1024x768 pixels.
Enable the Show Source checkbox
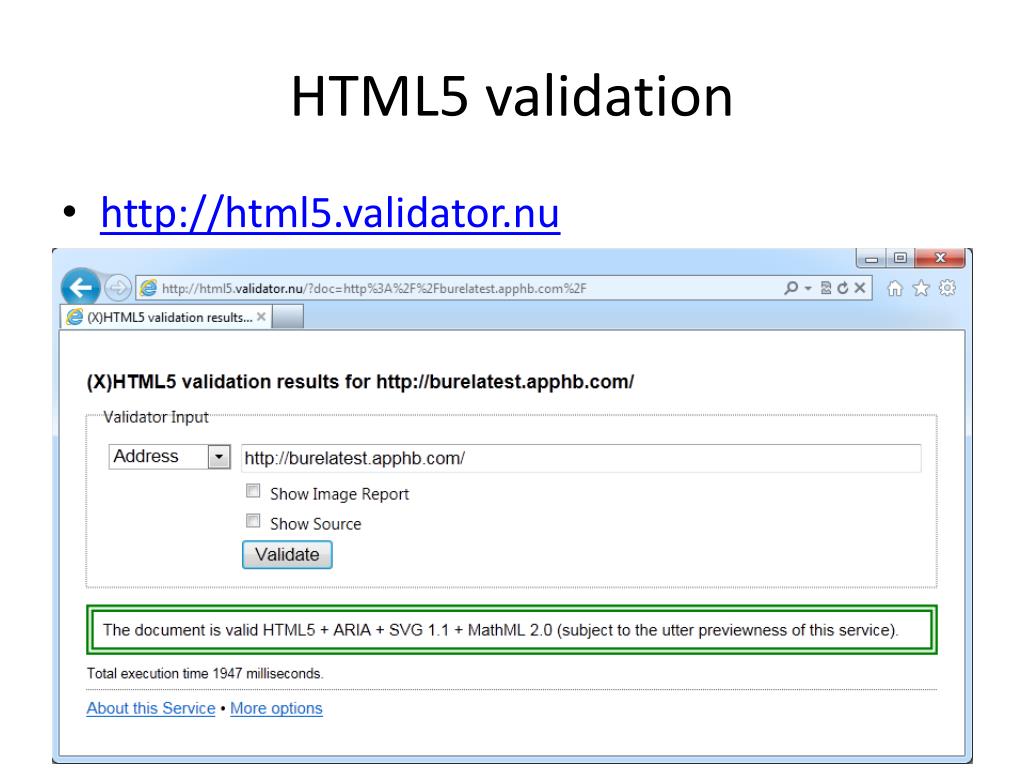[x=253, y=521]
